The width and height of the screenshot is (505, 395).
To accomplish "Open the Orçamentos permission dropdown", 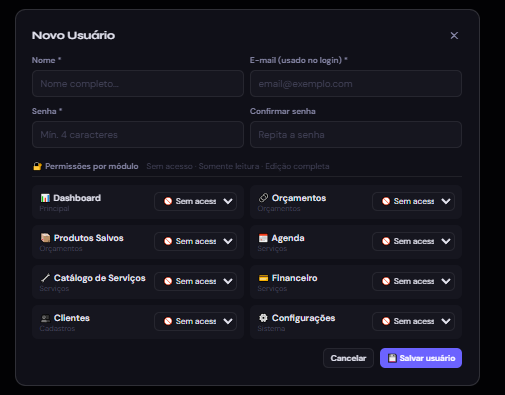I will tap(413, 201).
